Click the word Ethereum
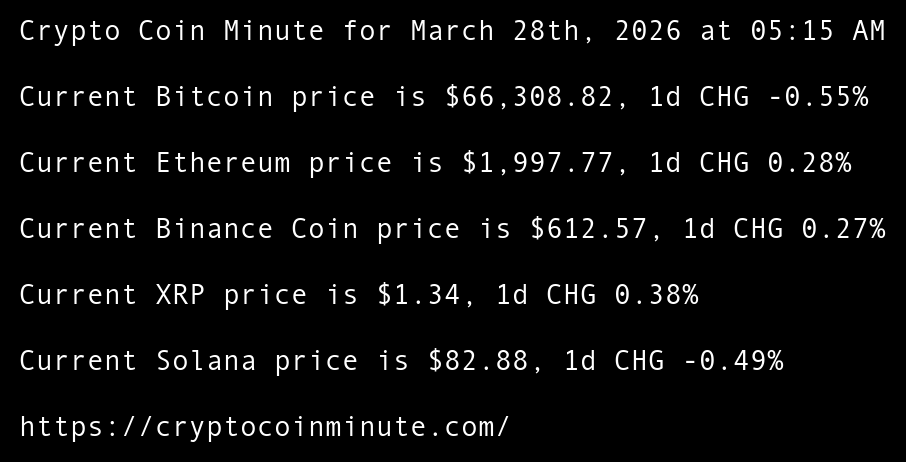The height and width of the screenshot is (462, 906). 223,163
